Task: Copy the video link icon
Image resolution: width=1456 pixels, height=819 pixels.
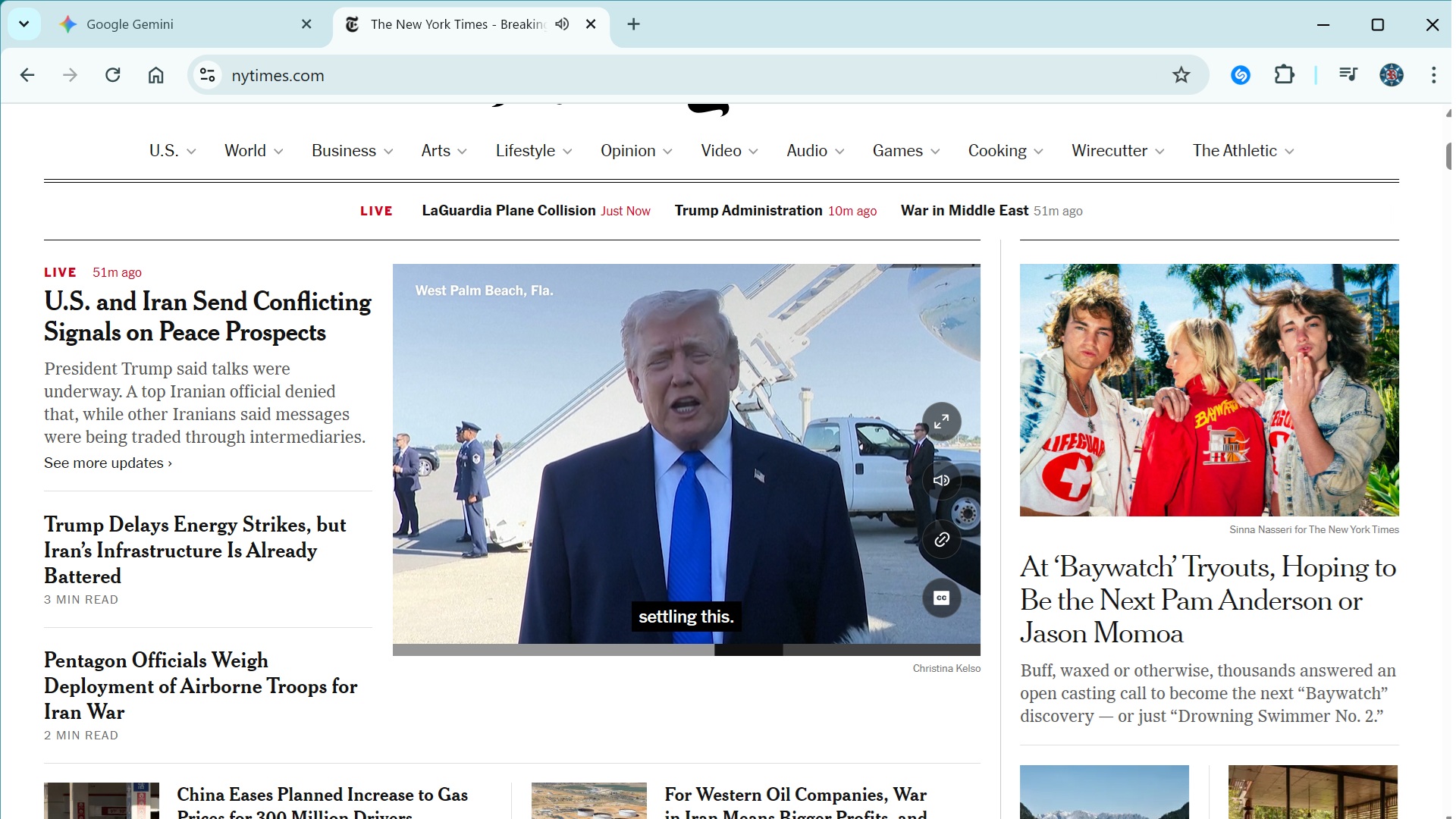Action: (x=941, y=539)
